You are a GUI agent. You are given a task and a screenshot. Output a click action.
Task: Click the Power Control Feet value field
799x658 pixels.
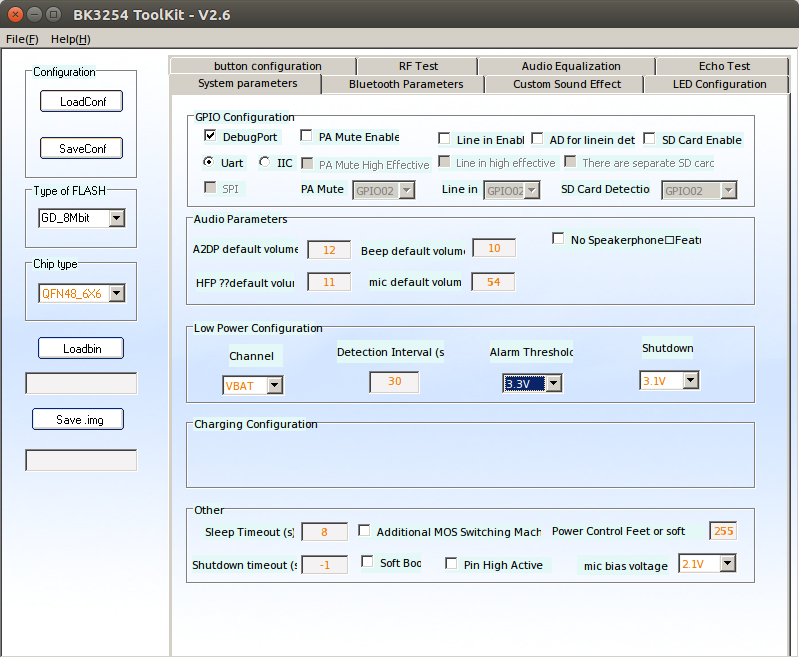[x=723, y=531]
